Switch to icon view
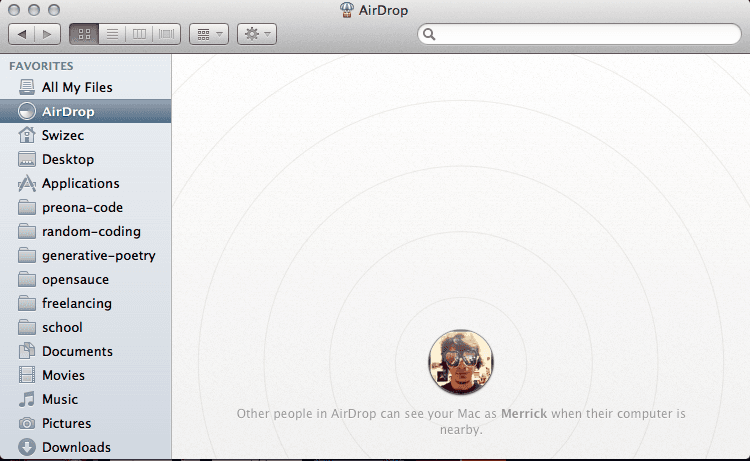Viewport: 750px width, 461px height. [84, 34]
